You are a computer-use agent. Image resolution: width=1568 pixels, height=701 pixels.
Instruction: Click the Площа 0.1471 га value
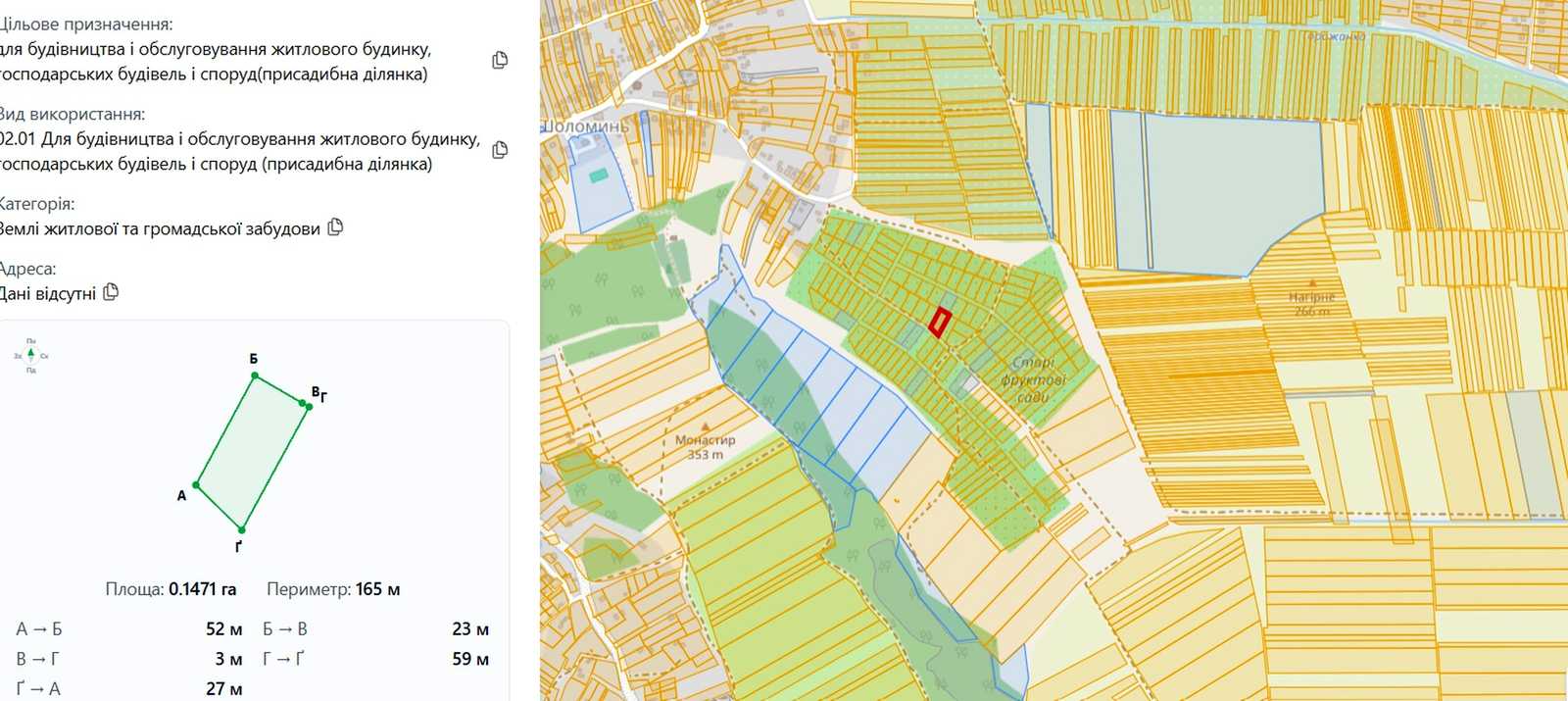point(202,589)
